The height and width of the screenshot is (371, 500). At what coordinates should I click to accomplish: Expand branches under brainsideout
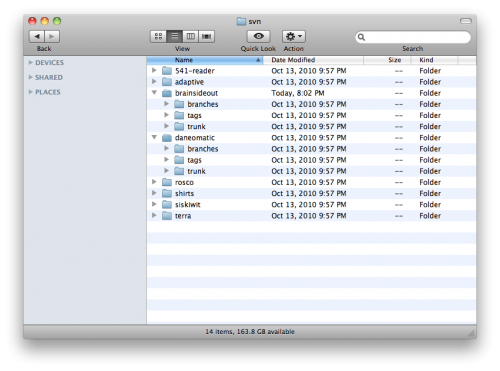pos(166,104)
